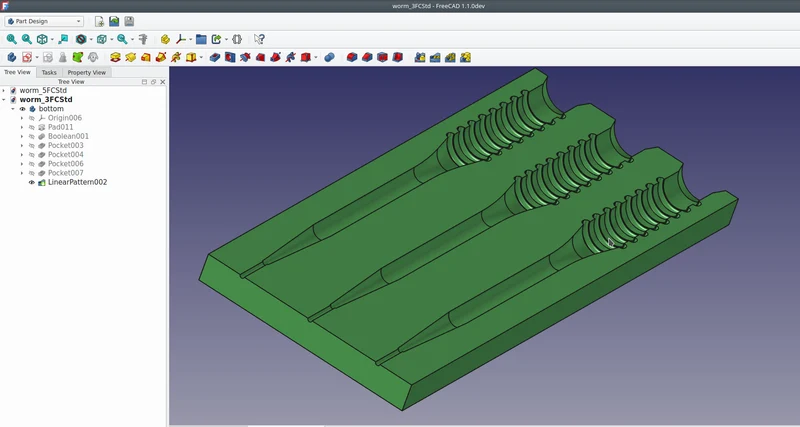Click the VarSet braces icon

[237, 39]
